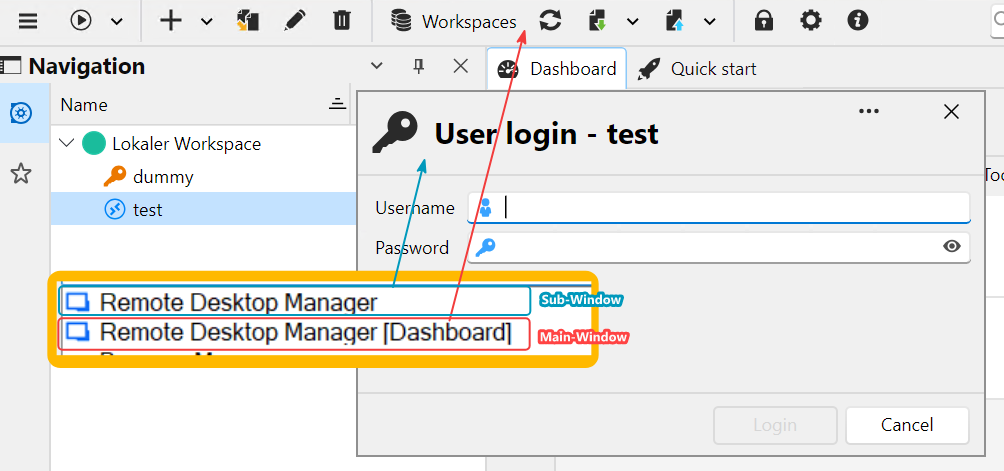The image size is (1004, 471).
Task: Expand the export dropdown arrow
Action: pyautogui.click(x=709, y=22)
